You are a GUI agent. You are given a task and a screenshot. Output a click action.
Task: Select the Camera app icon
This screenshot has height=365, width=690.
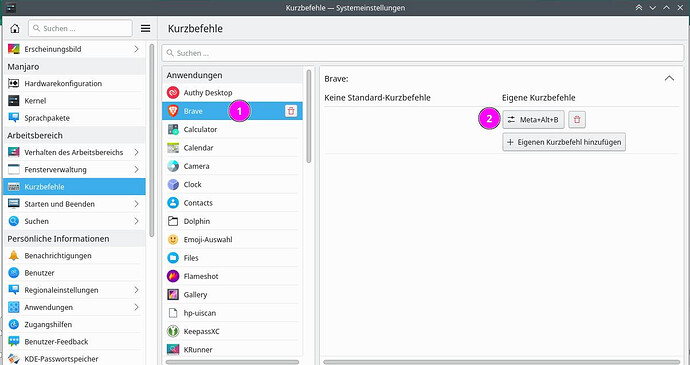tap(173, 166)
